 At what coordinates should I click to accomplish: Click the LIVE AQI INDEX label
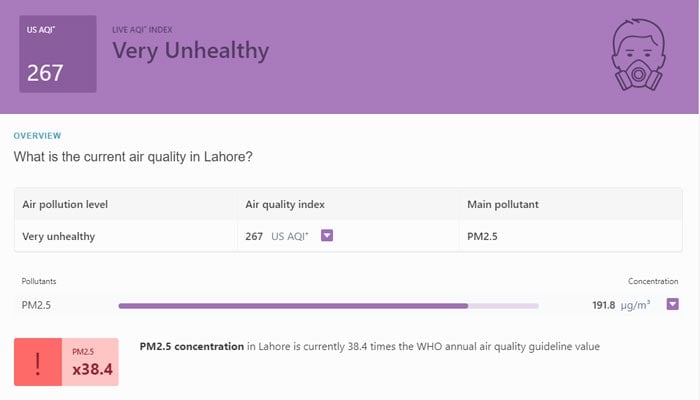149,30
